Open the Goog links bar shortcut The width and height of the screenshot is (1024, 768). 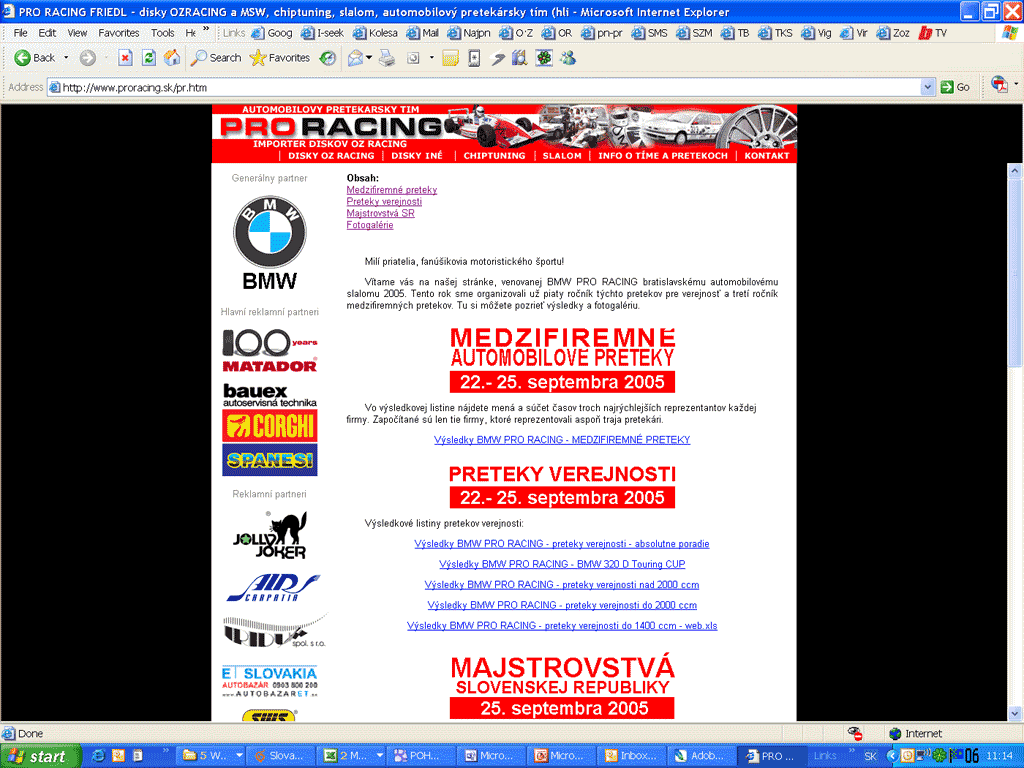272,33
